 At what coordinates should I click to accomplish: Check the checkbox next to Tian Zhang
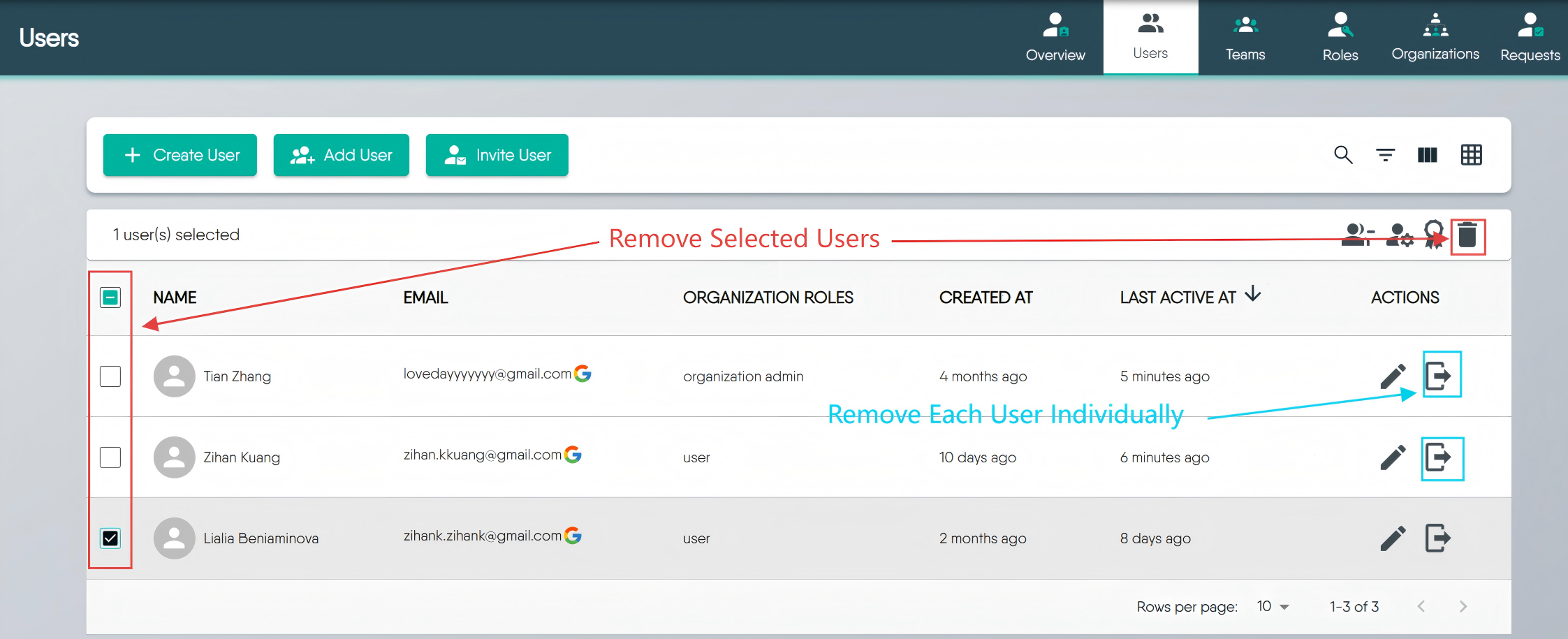click(110, 376)
